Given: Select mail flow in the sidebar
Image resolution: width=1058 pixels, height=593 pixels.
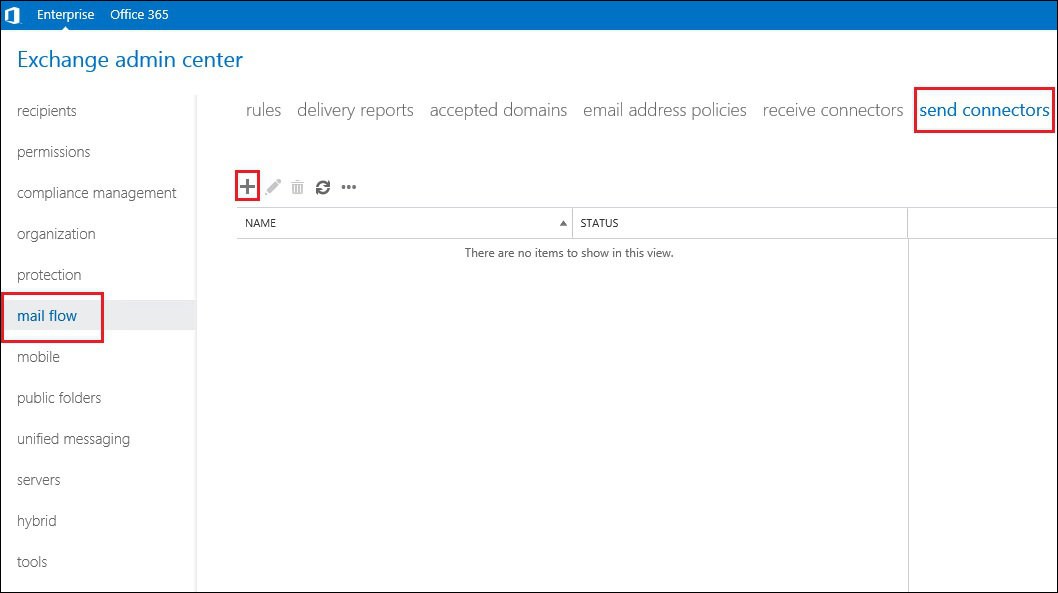Looking at the screenshot, I should [x=47, y=316].
